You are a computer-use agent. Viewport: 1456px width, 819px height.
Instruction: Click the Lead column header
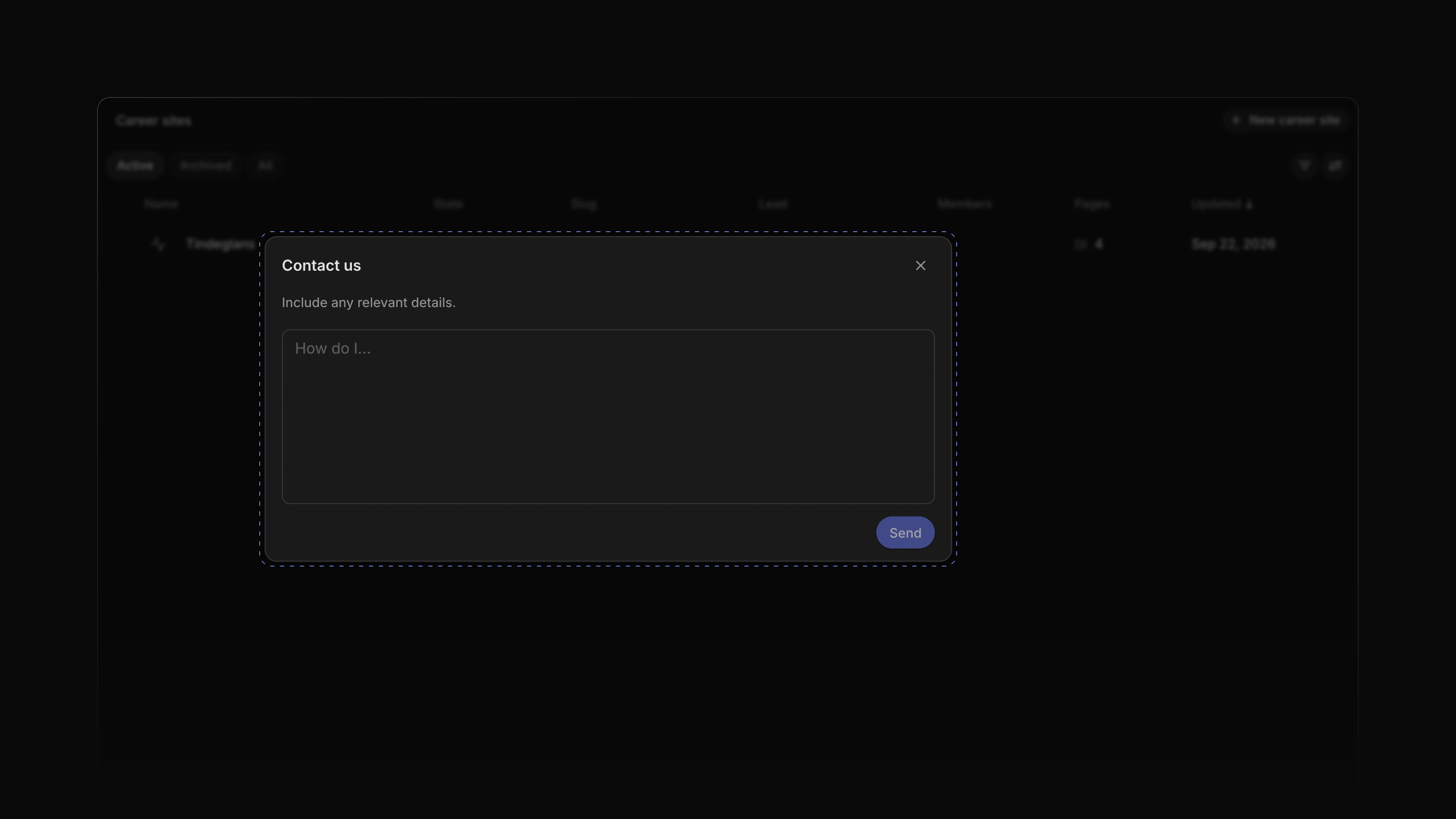click(x=773, y=204)
